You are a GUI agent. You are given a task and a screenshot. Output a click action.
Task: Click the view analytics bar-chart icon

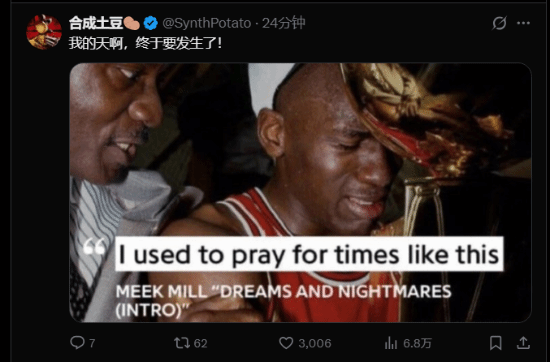391,343
